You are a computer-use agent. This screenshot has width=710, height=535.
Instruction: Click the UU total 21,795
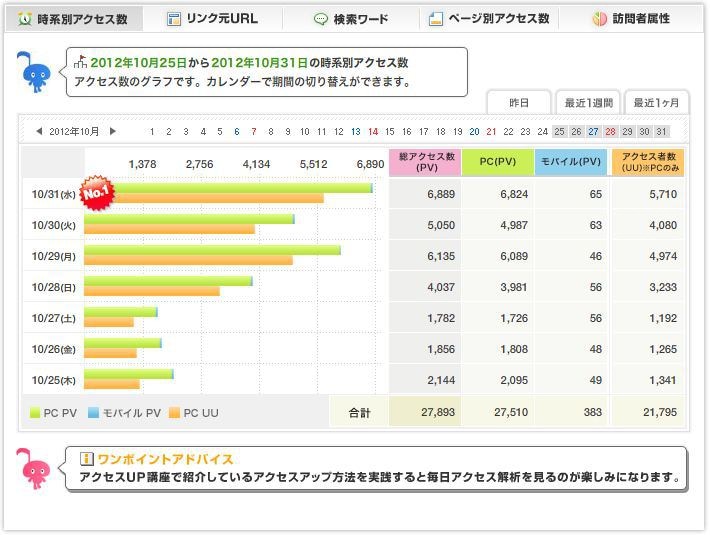(x=660, y=412)
